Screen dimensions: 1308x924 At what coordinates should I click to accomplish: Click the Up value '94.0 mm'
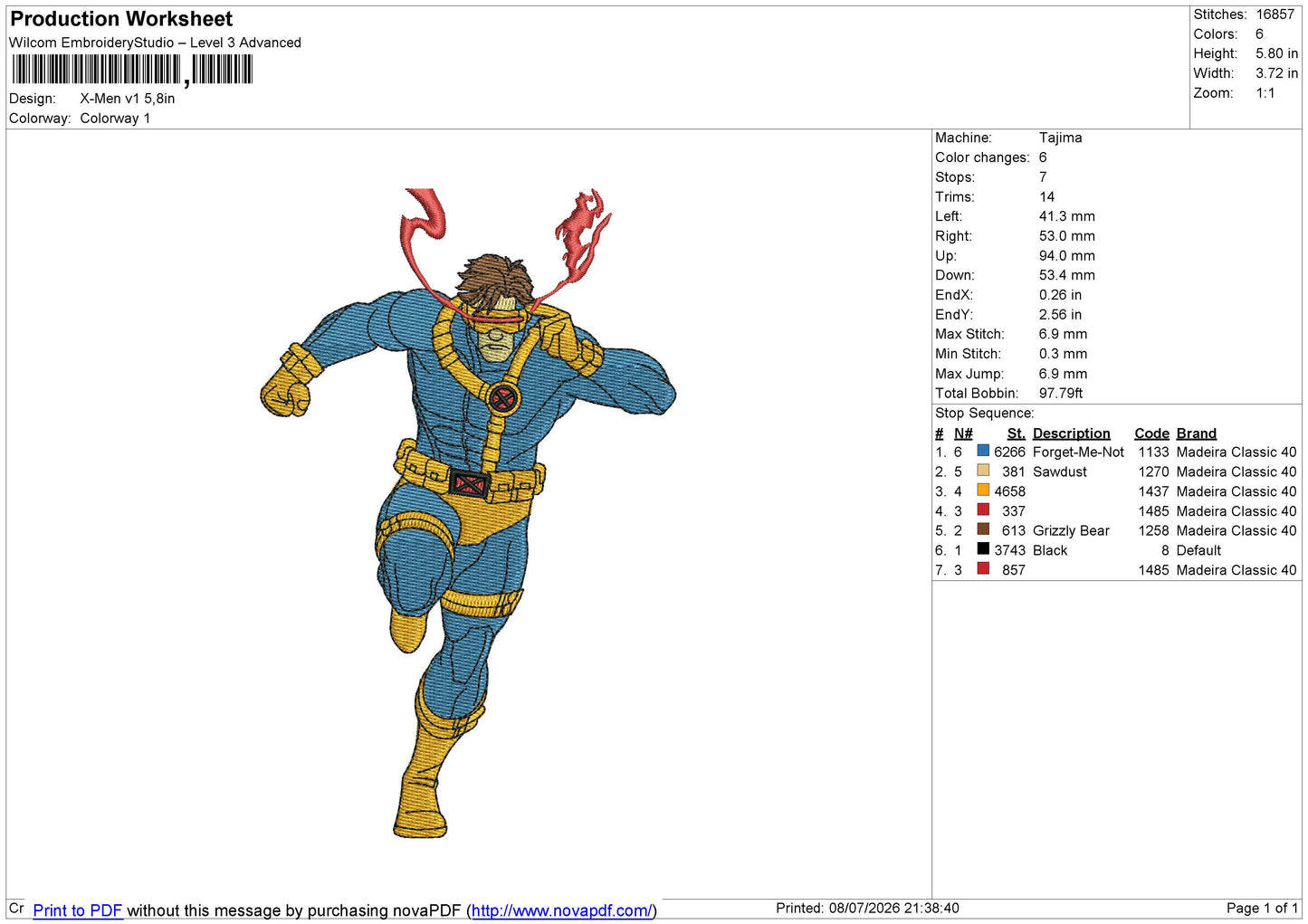[x=1067, y=256]
